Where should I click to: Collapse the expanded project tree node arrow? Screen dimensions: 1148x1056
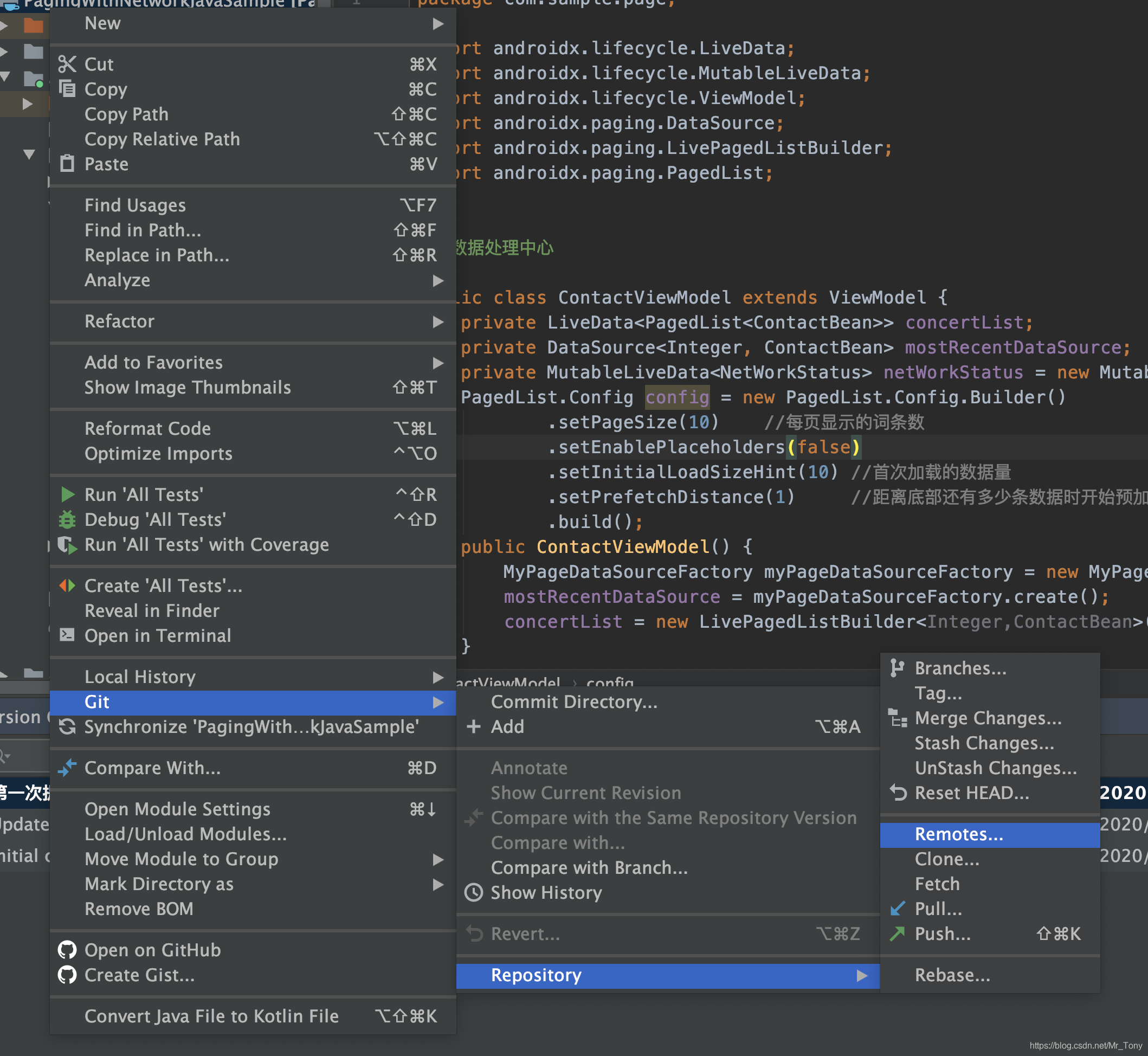29,154
